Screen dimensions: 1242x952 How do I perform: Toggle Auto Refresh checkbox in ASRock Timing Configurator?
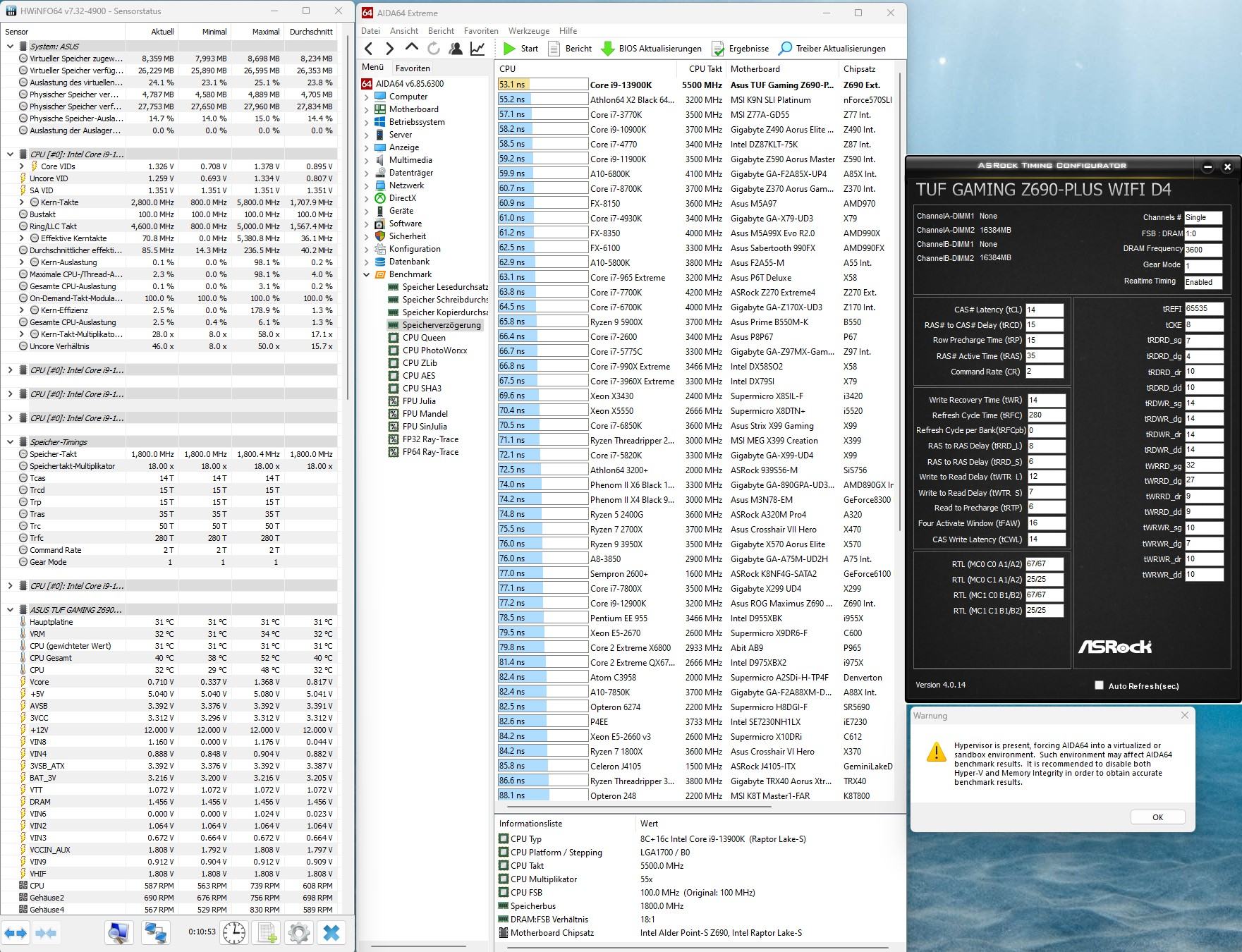point(1099,685)
